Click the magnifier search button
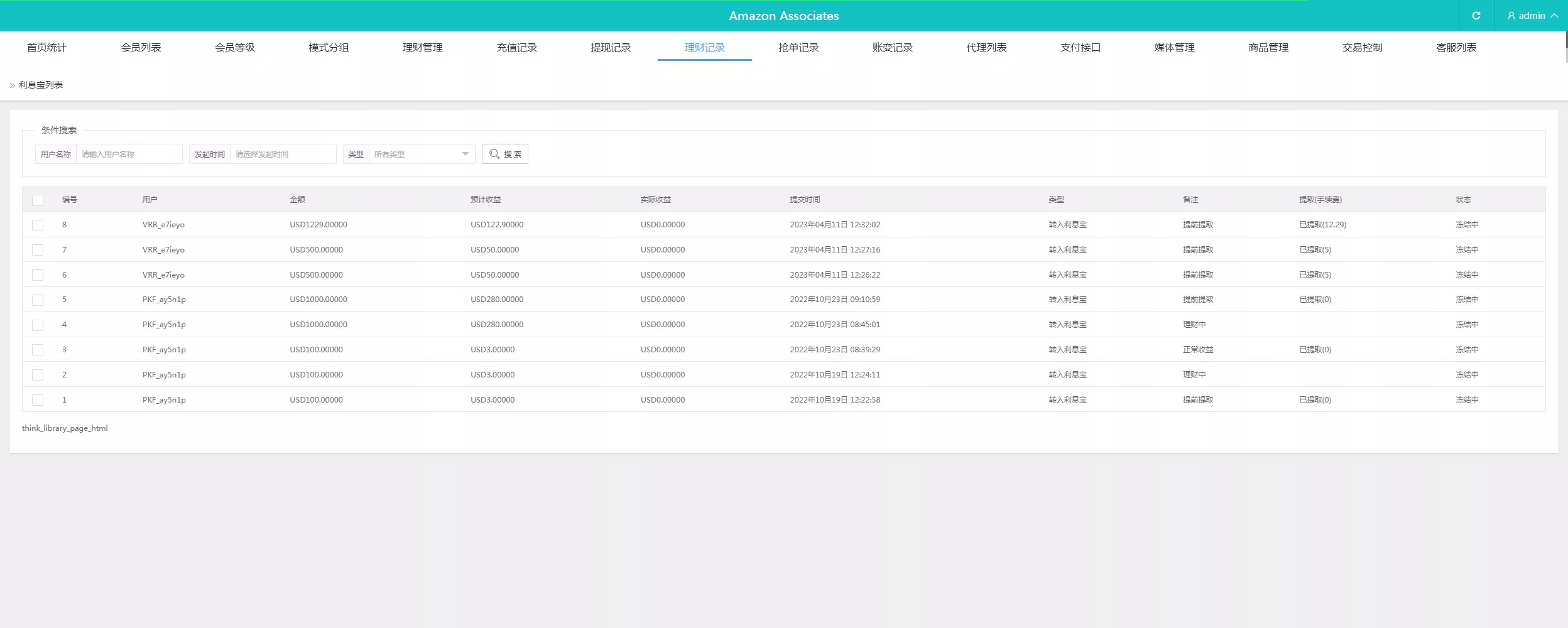 coord(504,154)
